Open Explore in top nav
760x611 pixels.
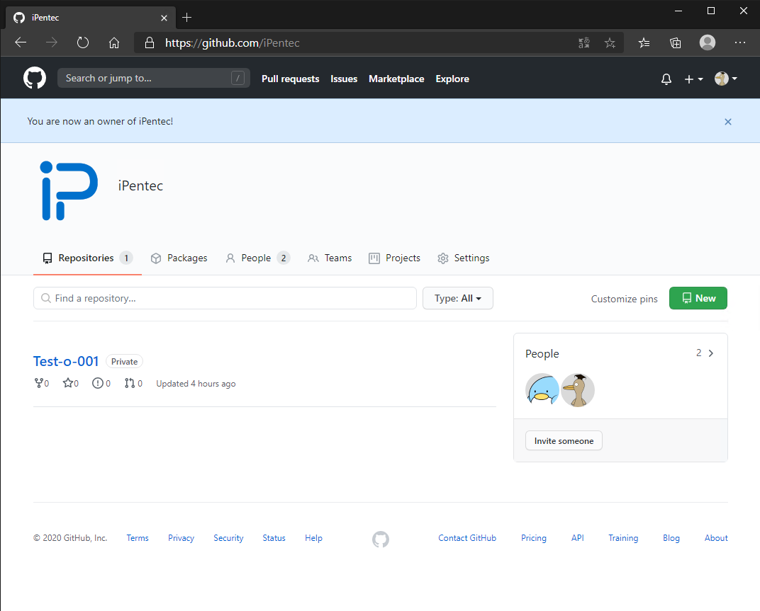tap(452, 78)
